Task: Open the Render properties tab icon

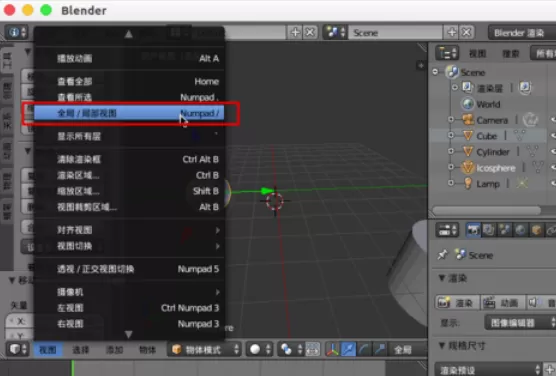Action: 473,230
